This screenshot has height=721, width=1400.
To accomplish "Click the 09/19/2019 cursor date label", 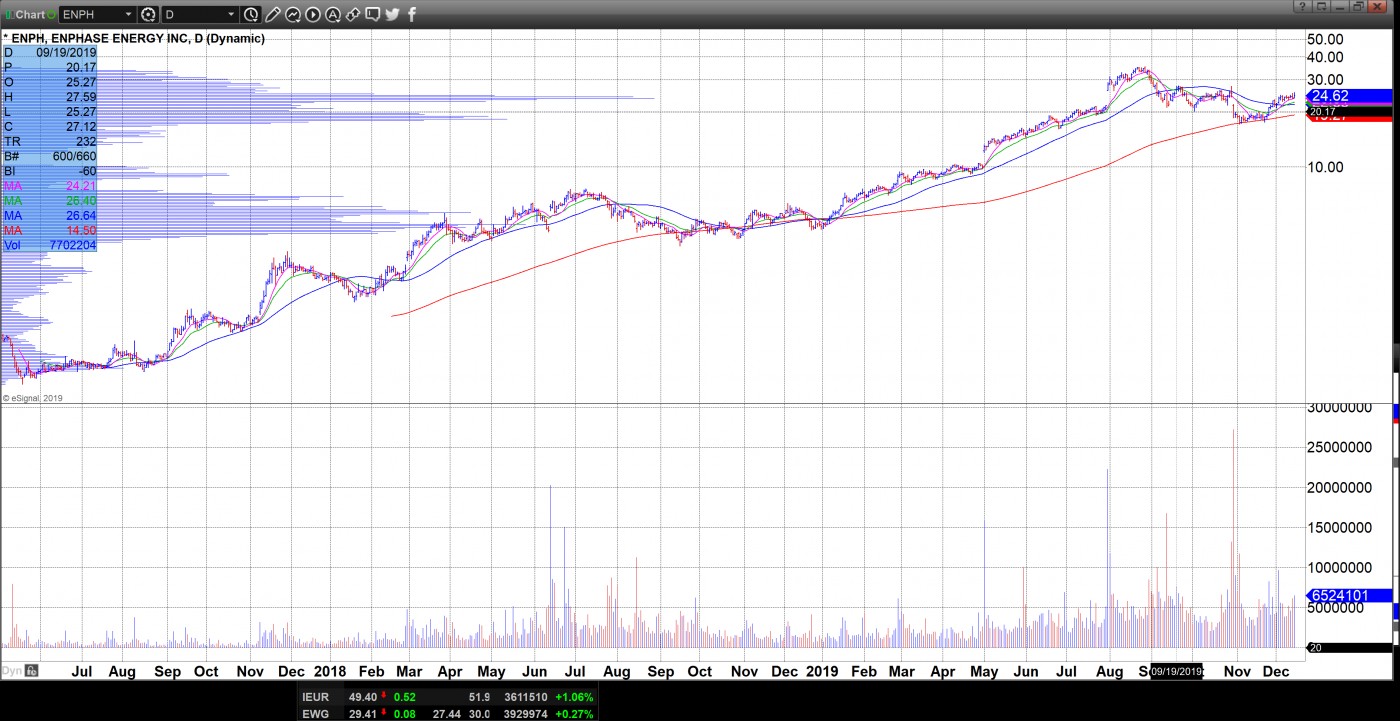I will pos(1176,671).
